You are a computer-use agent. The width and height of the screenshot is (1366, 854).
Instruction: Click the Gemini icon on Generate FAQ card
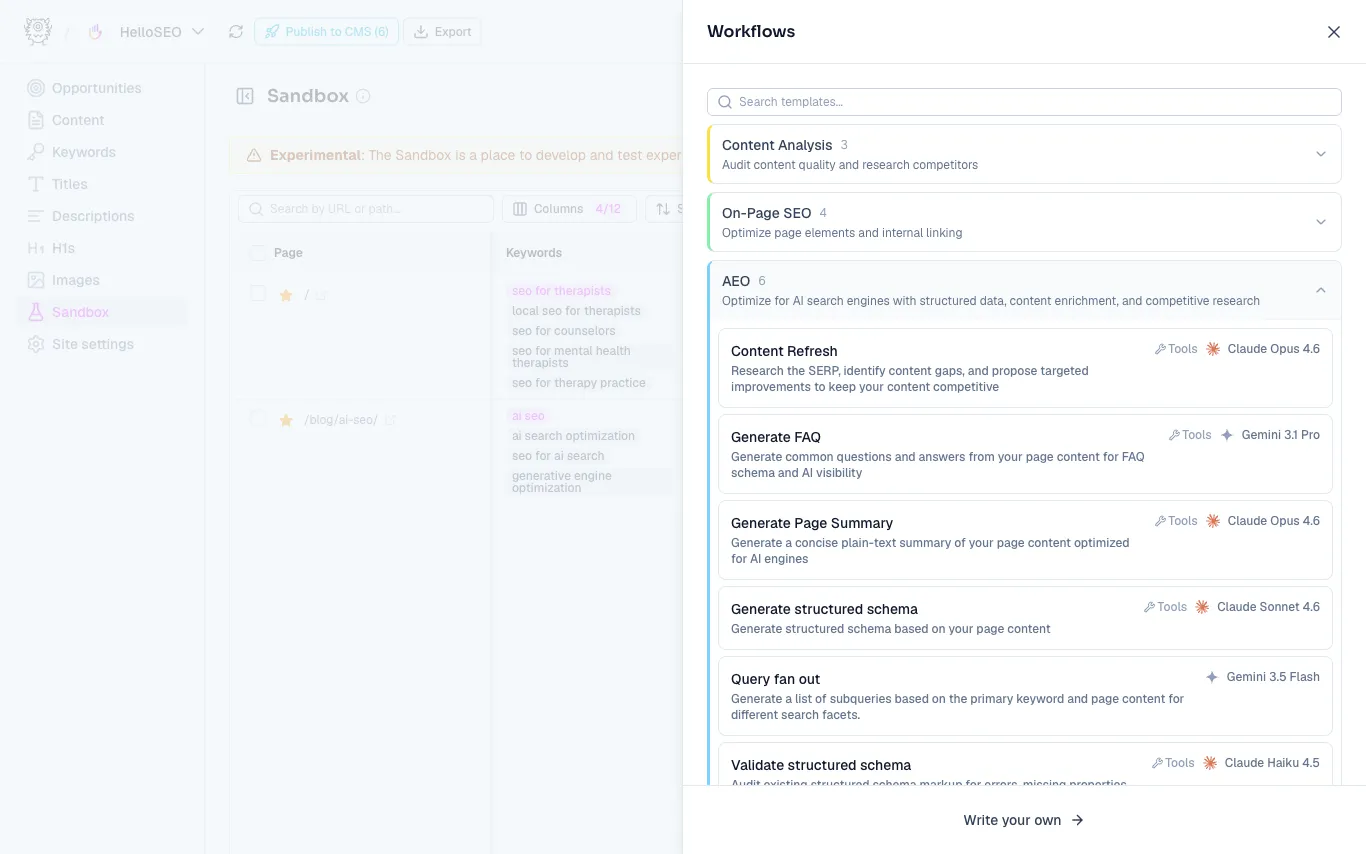[1227, 435]
